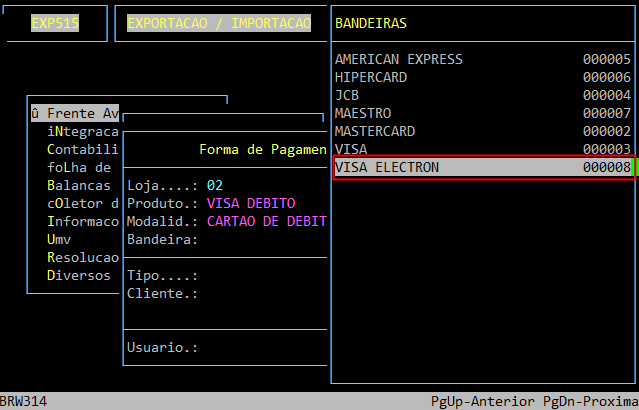Image resolution: width=639 pixels, height=410 pixels.
Task: Choose HIPERCARD card brand entry
Action: tap(370, 77)
